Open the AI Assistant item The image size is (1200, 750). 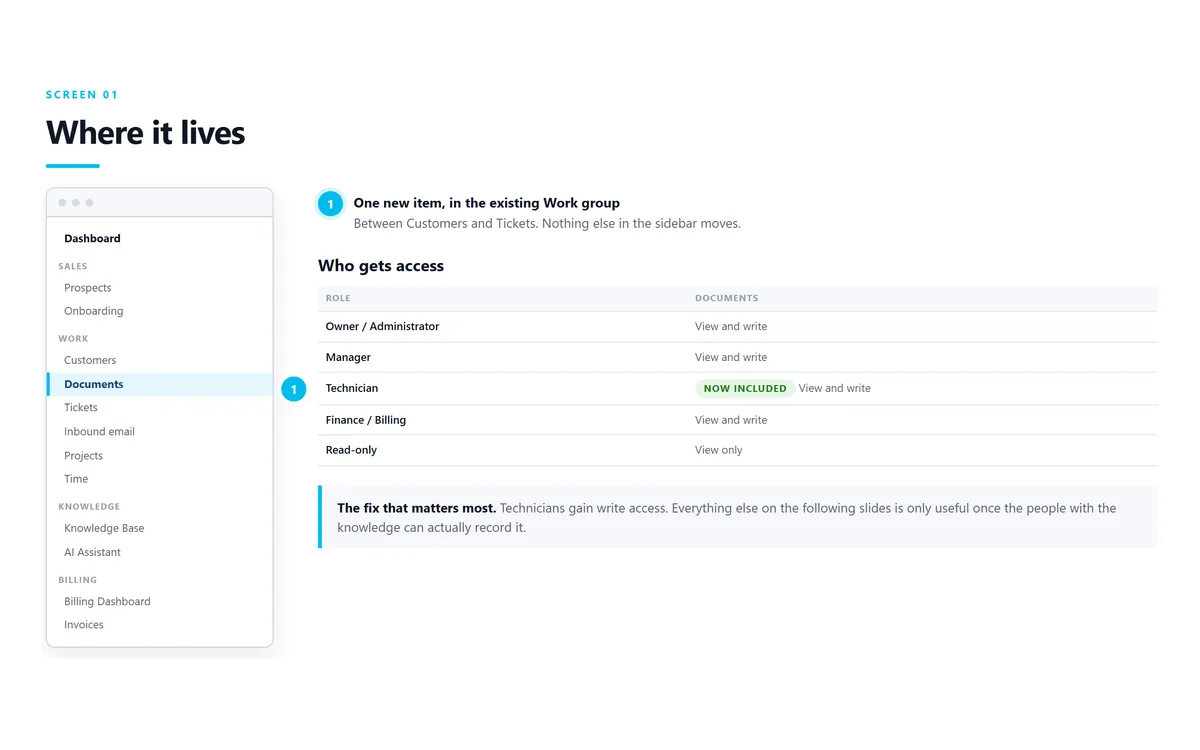pos(92,552)
